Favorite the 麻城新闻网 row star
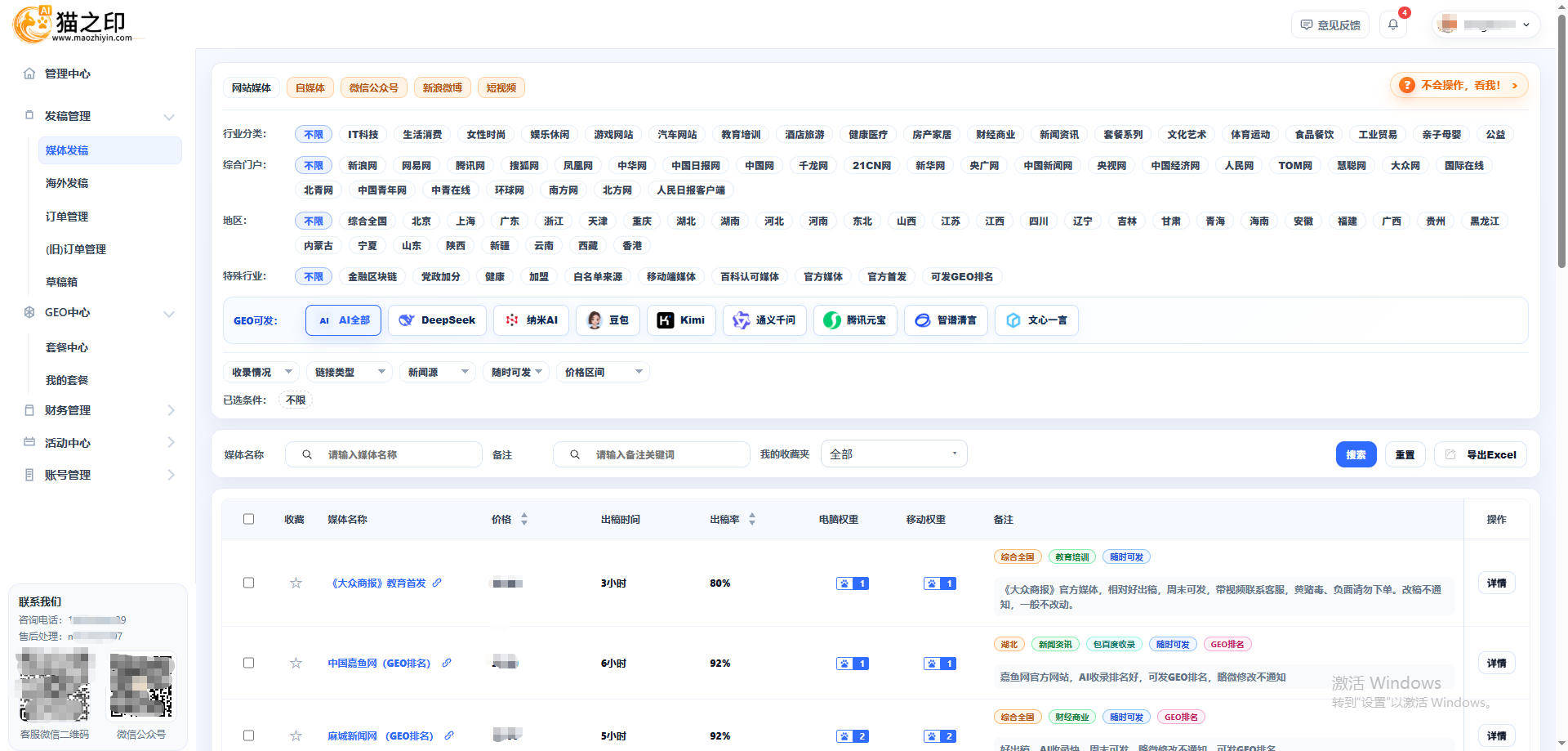 click(x=296, y=735)
